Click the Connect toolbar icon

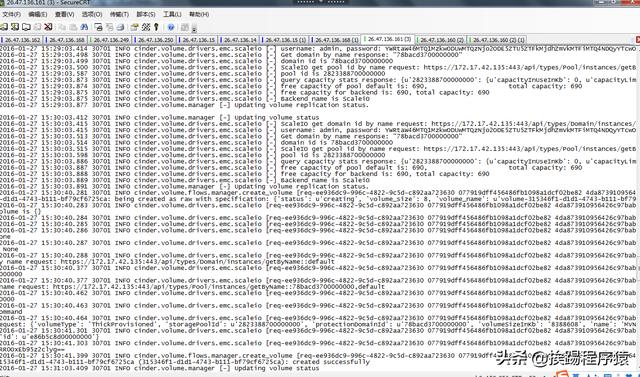tap(4, 27)
